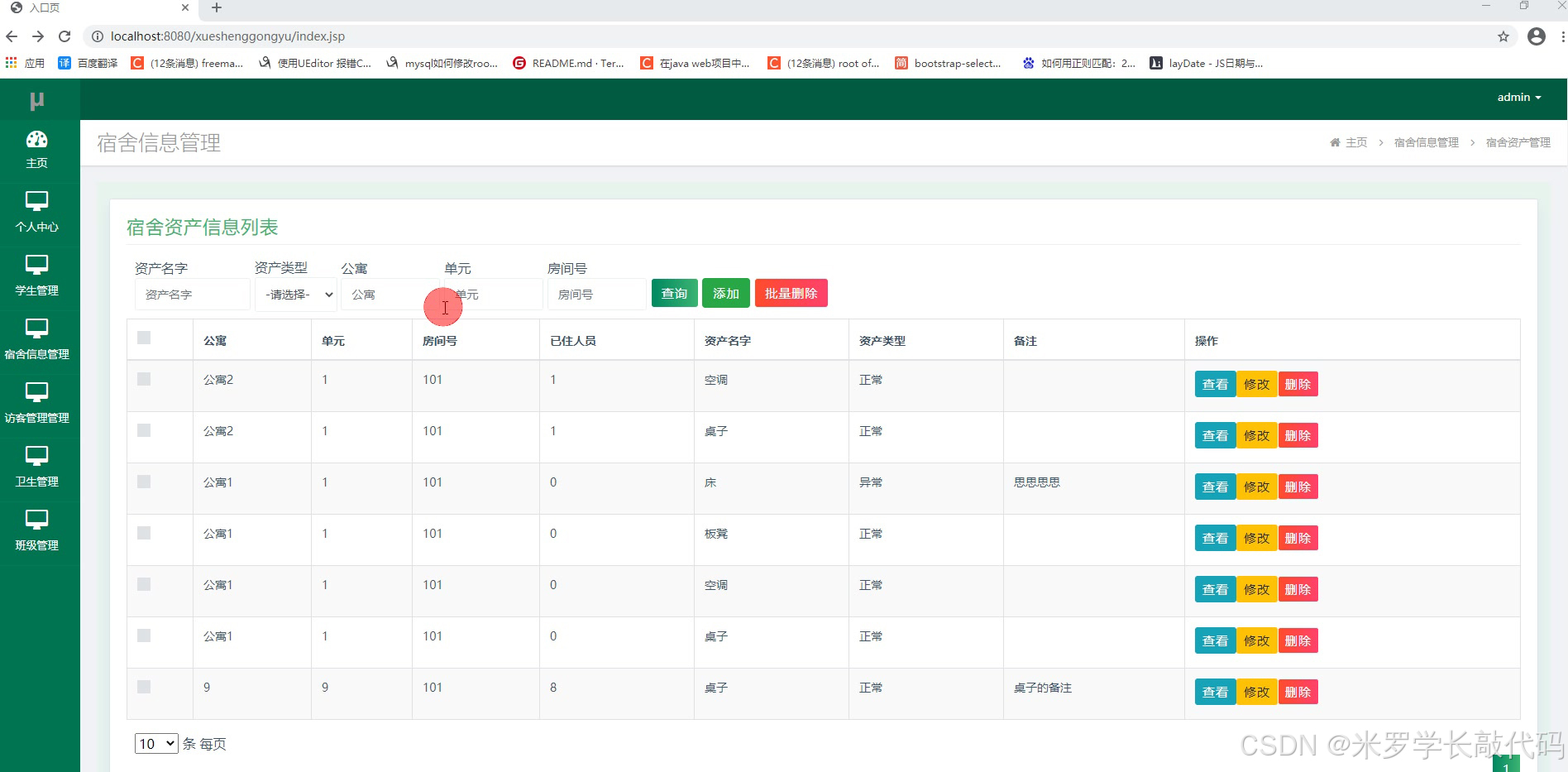The height and width of the screenshot is (772, 1568).
Task: Click the μ logo at sidebar top
Action: point(37,100)
